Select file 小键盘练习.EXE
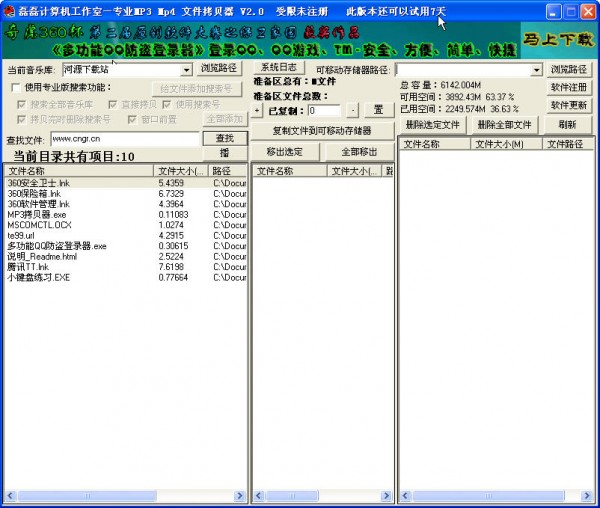The image size is (600, 508). click(x=39, y=277)
